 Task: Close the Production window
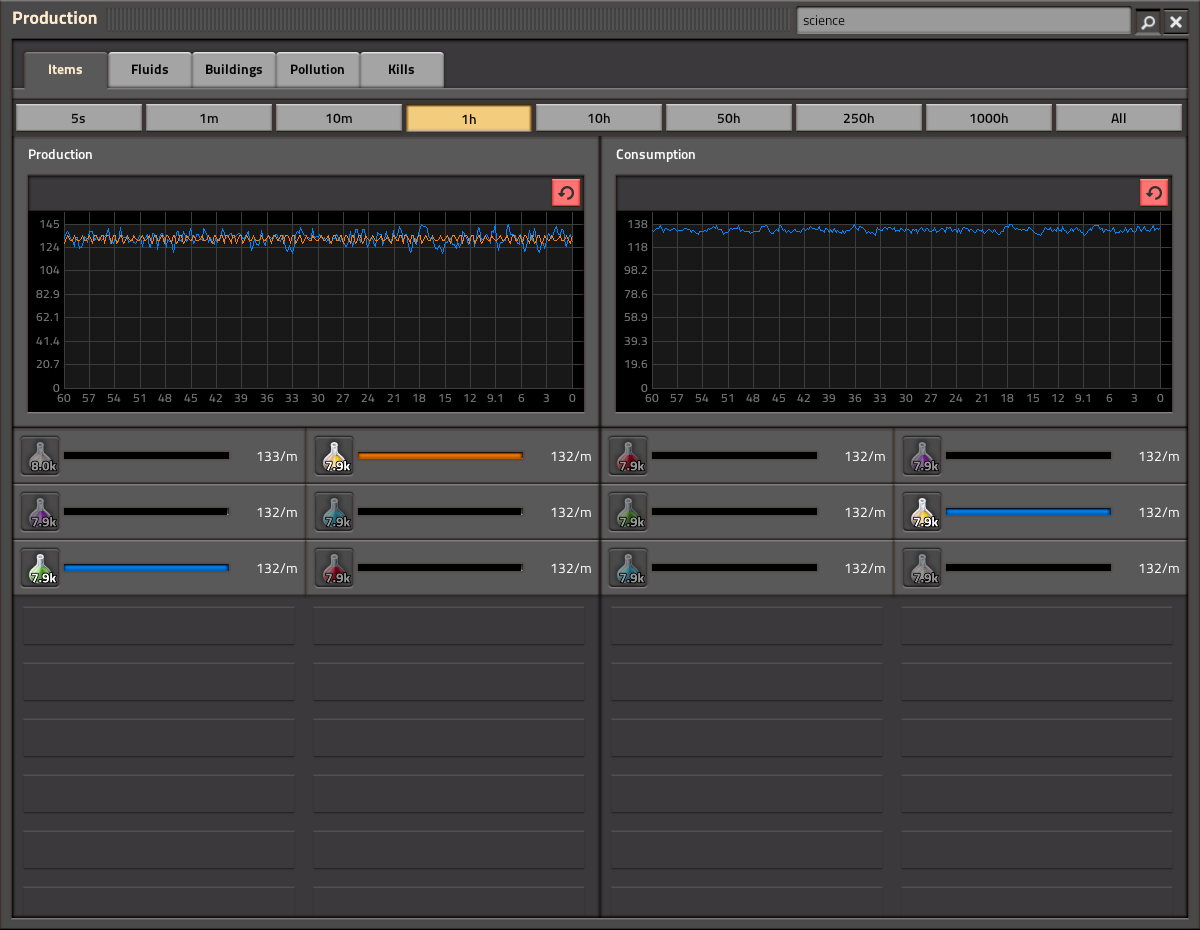click(1175, 21)
